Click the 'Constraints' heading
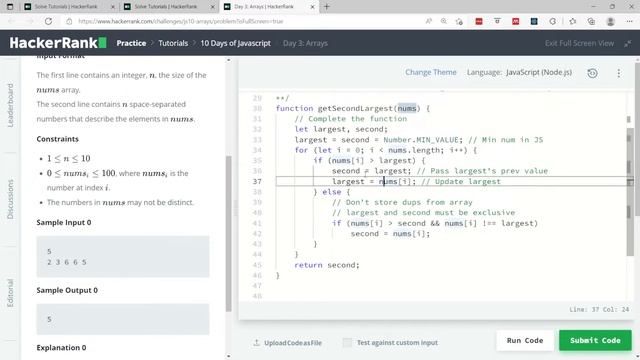Viewport: 640px width, 360px height. (x=58, y=139)
